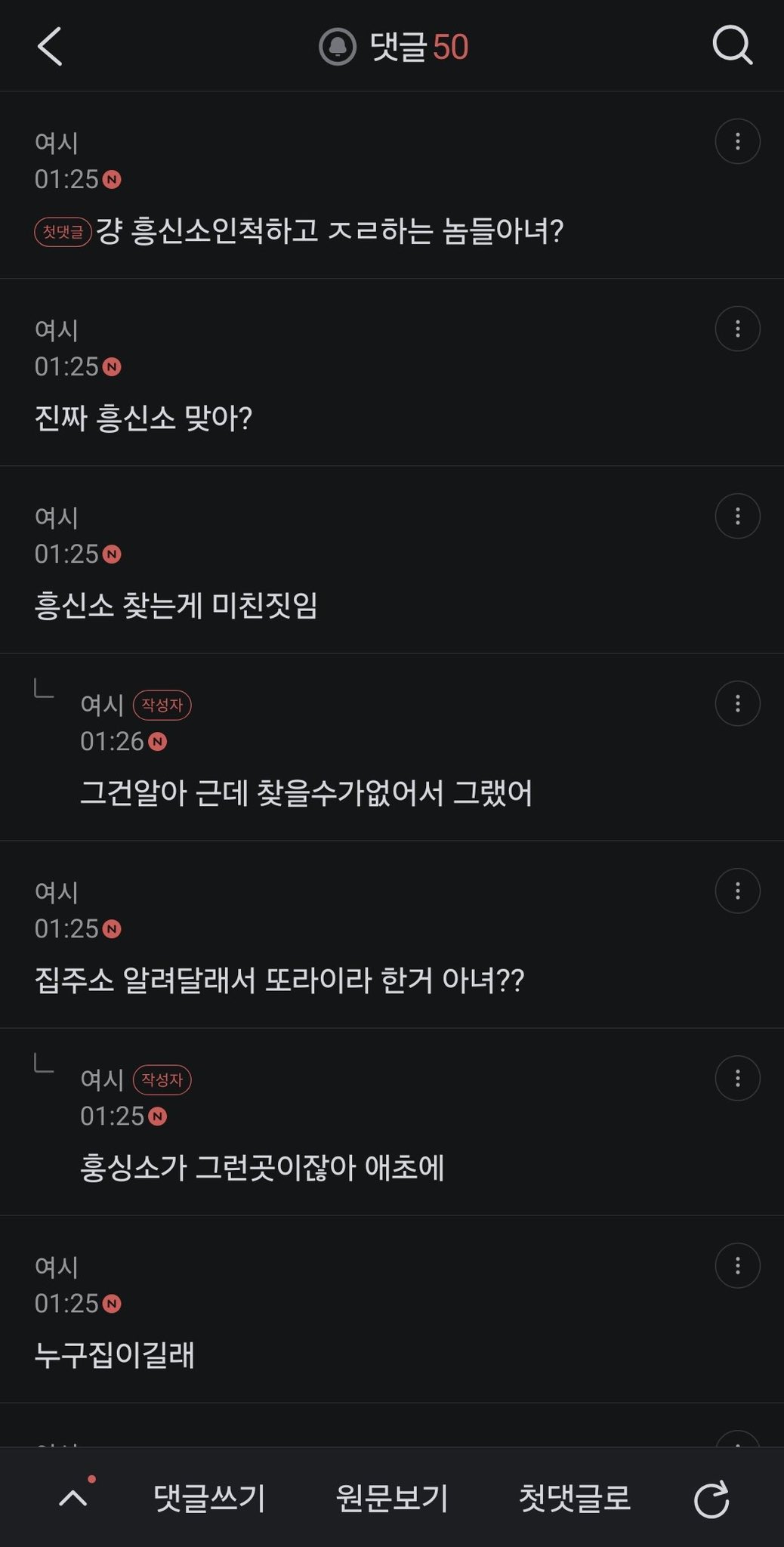Open options for the 01:26 작성자 reply

(x=737, y=703)
